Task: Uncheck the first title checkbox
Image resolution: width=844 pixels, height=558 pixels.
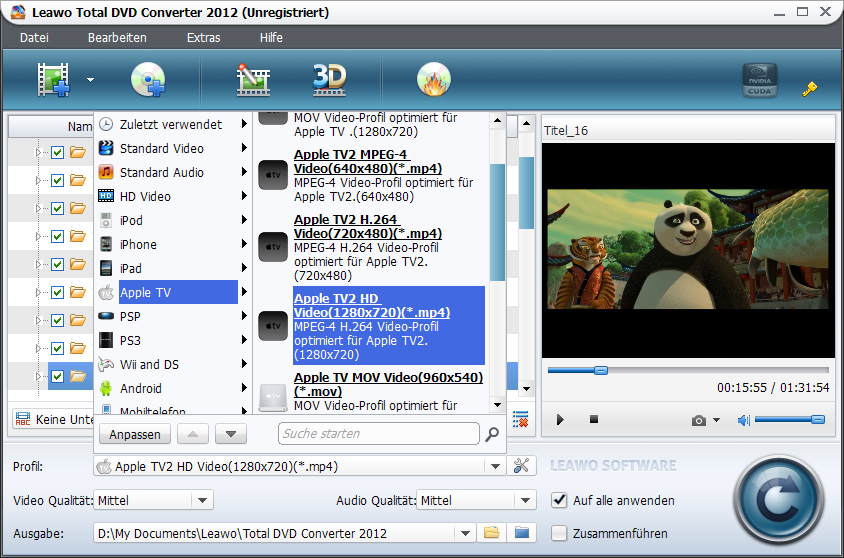Action: [x=58, y=152]
